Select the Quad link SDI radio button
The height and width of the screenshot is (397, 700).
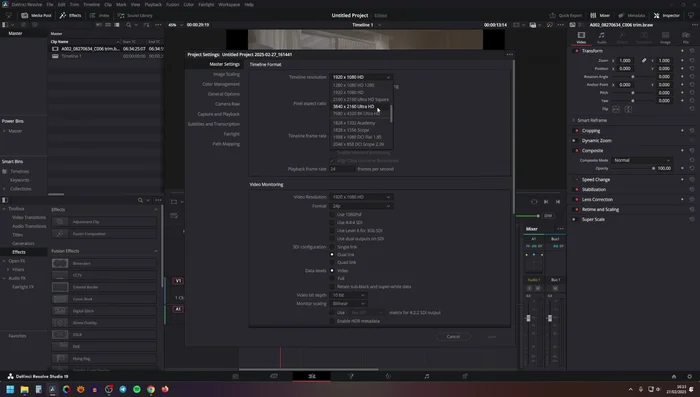pos(332,262)
